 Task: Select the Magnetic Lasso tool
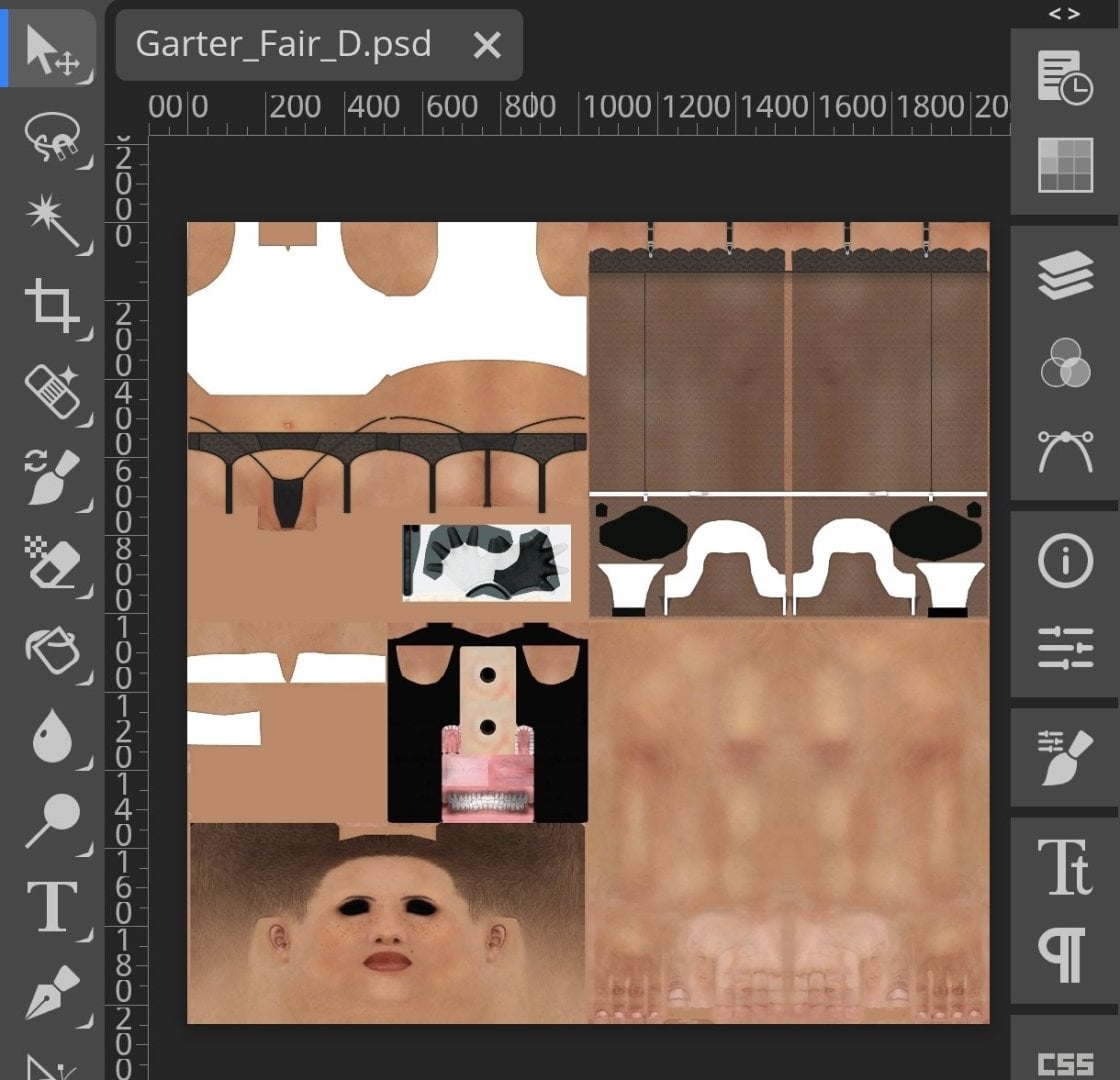[52, 136]
